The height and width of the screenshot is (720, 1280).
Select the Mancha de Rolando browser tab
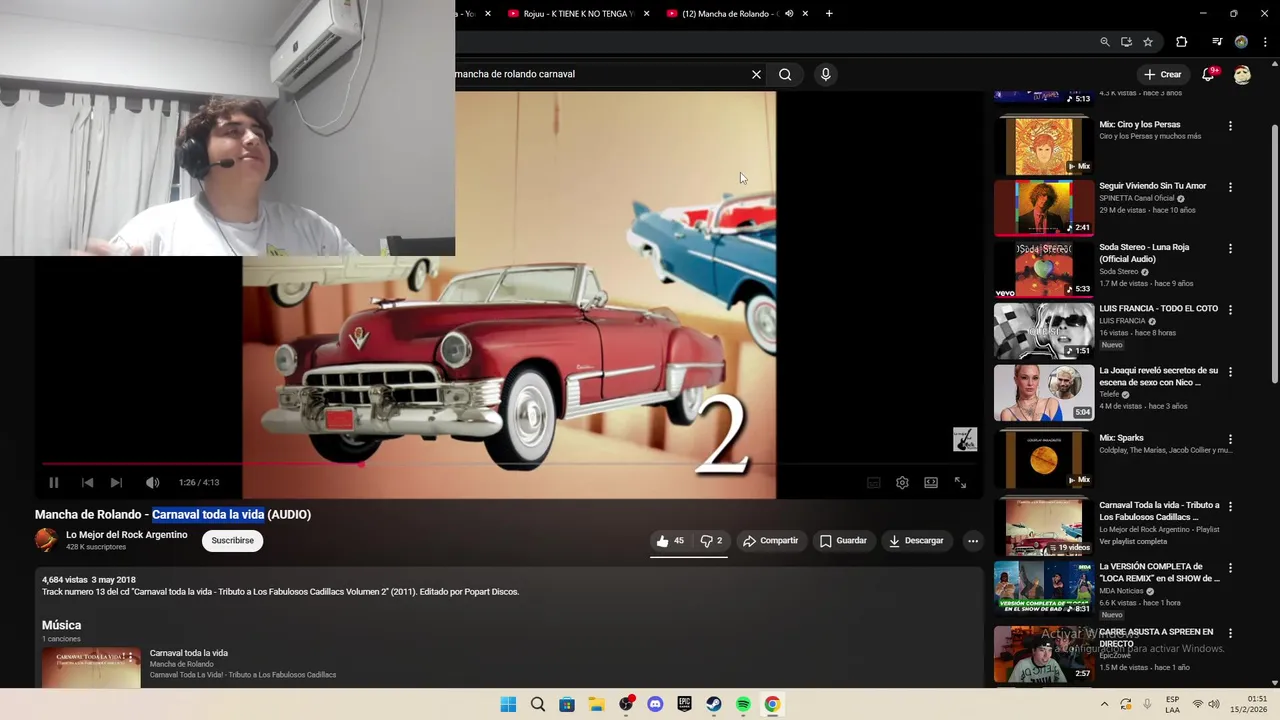click(724, 14)
